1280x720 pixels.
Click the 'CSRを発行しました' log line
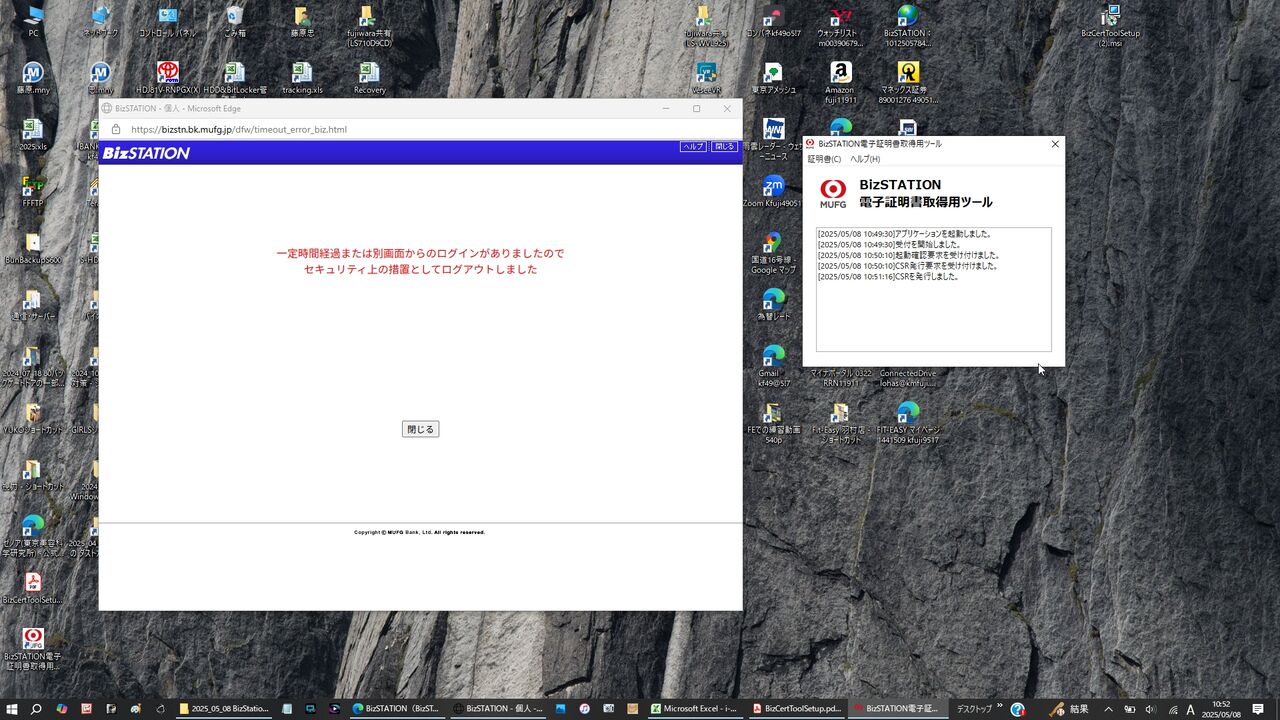[888, 276]
